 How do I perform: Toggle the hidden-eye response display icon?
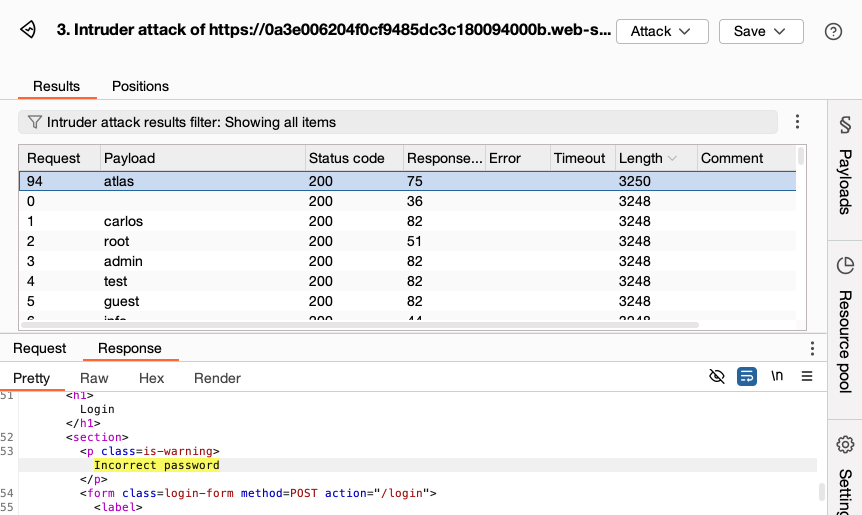click(716, 377)
